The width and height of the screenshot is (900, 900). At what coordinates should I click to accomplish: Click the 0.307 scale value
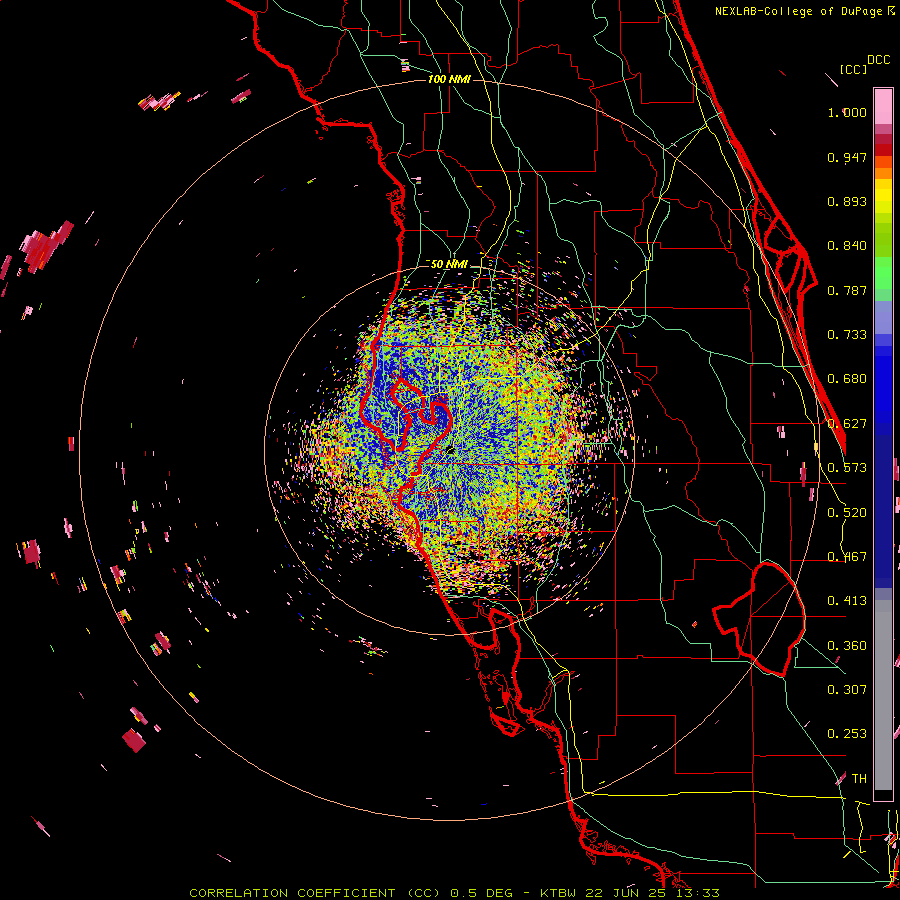(x=847, y=690)
